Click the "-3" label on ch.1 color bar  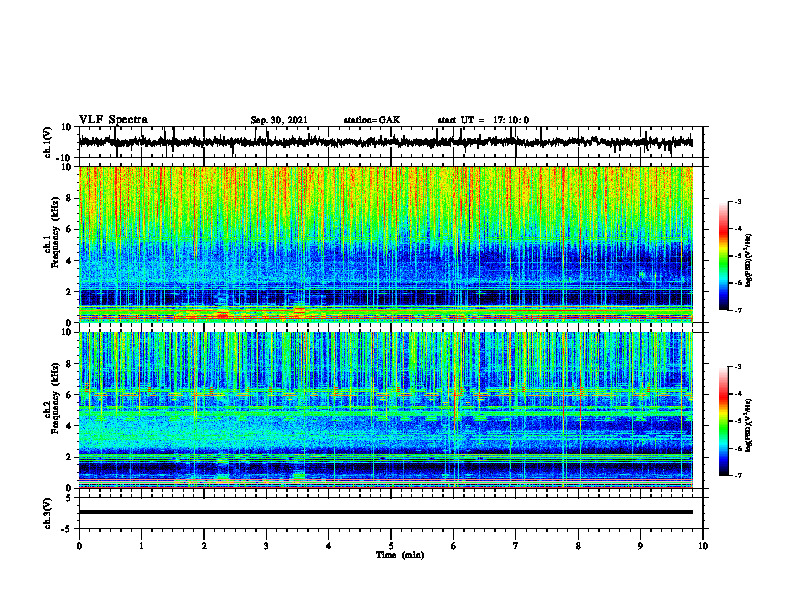[737, 201]
